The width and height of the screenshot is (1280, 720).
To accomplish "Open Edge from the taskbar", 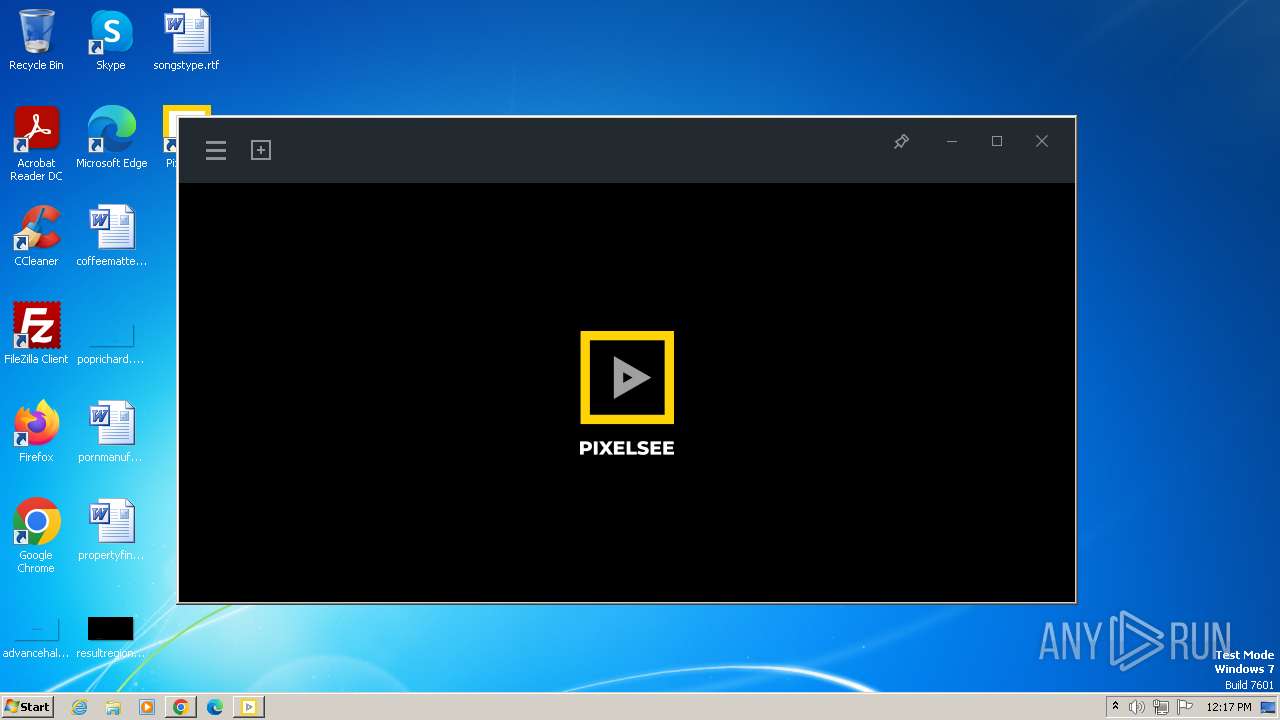I will [215, 707].
